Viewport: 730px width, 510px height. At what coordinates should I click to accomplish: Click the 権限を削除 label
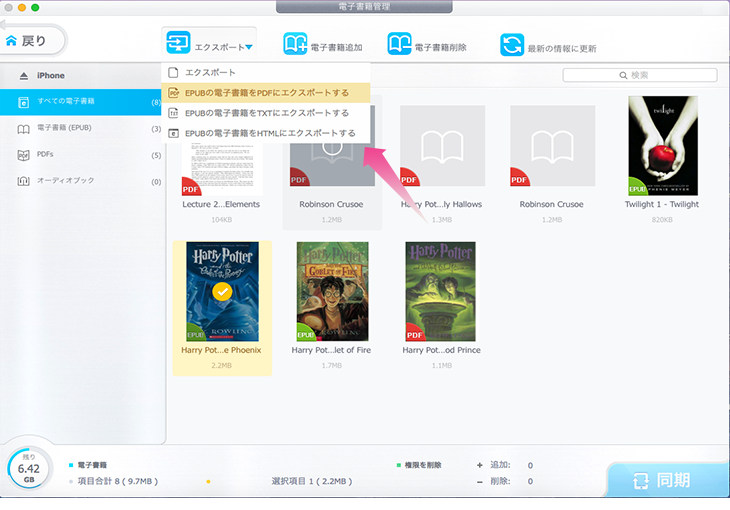click(x=423, y=465)
